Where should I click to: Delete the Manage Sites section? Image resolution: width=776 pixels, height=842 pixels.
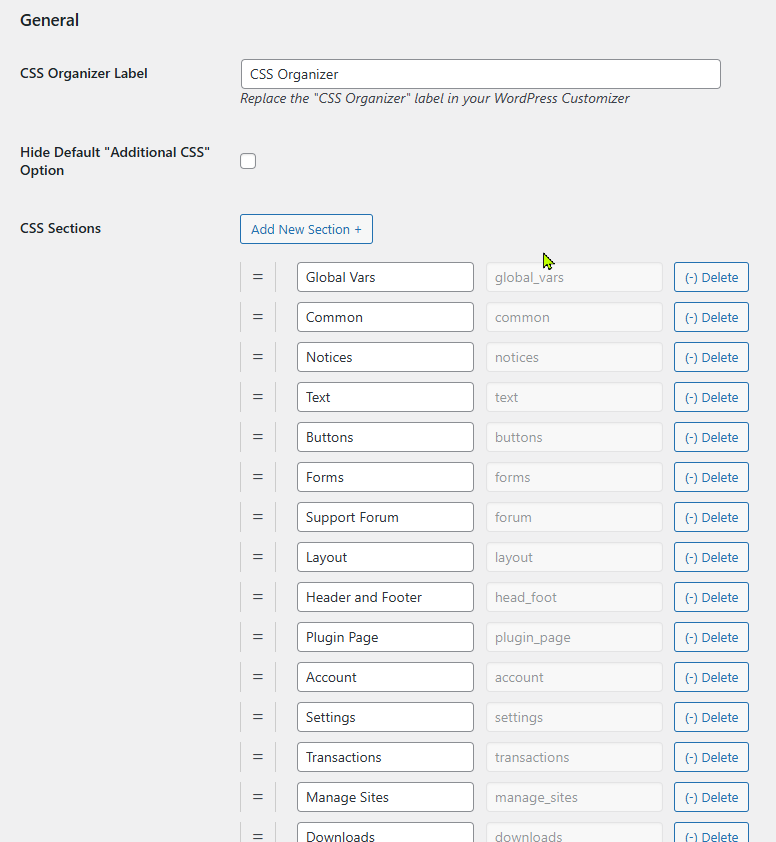point(711,797)
